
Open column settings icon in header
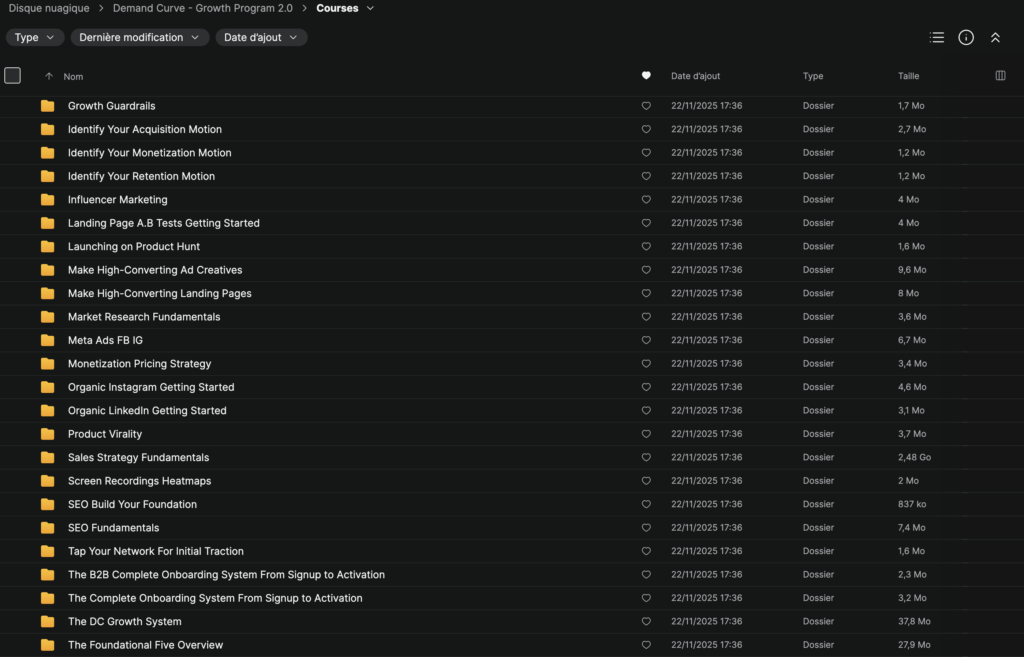click(x=1000, y=76)
